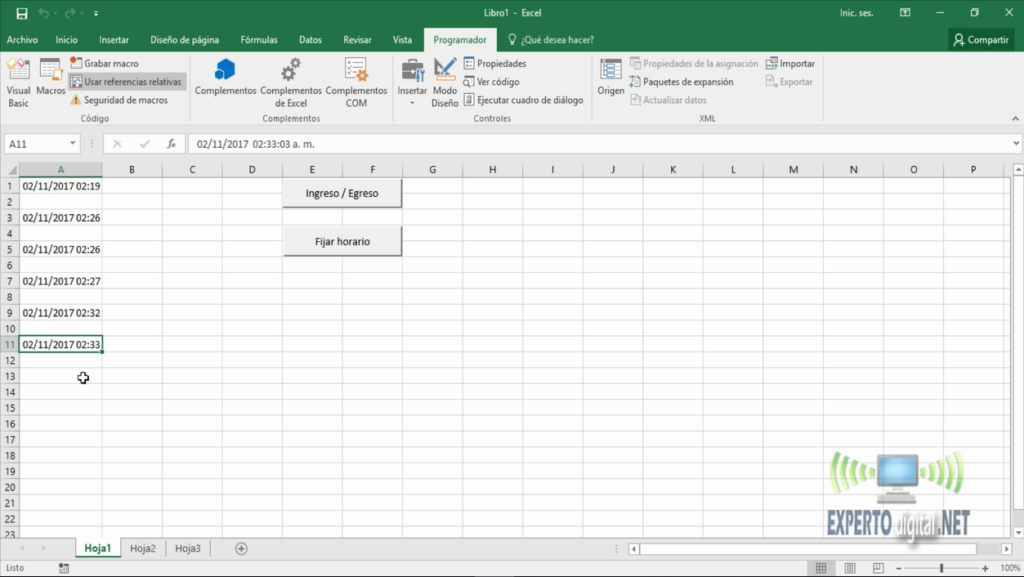Click the Origen XML icon
The height and width of the screenshot is (577, 1024).
[610, 82]
